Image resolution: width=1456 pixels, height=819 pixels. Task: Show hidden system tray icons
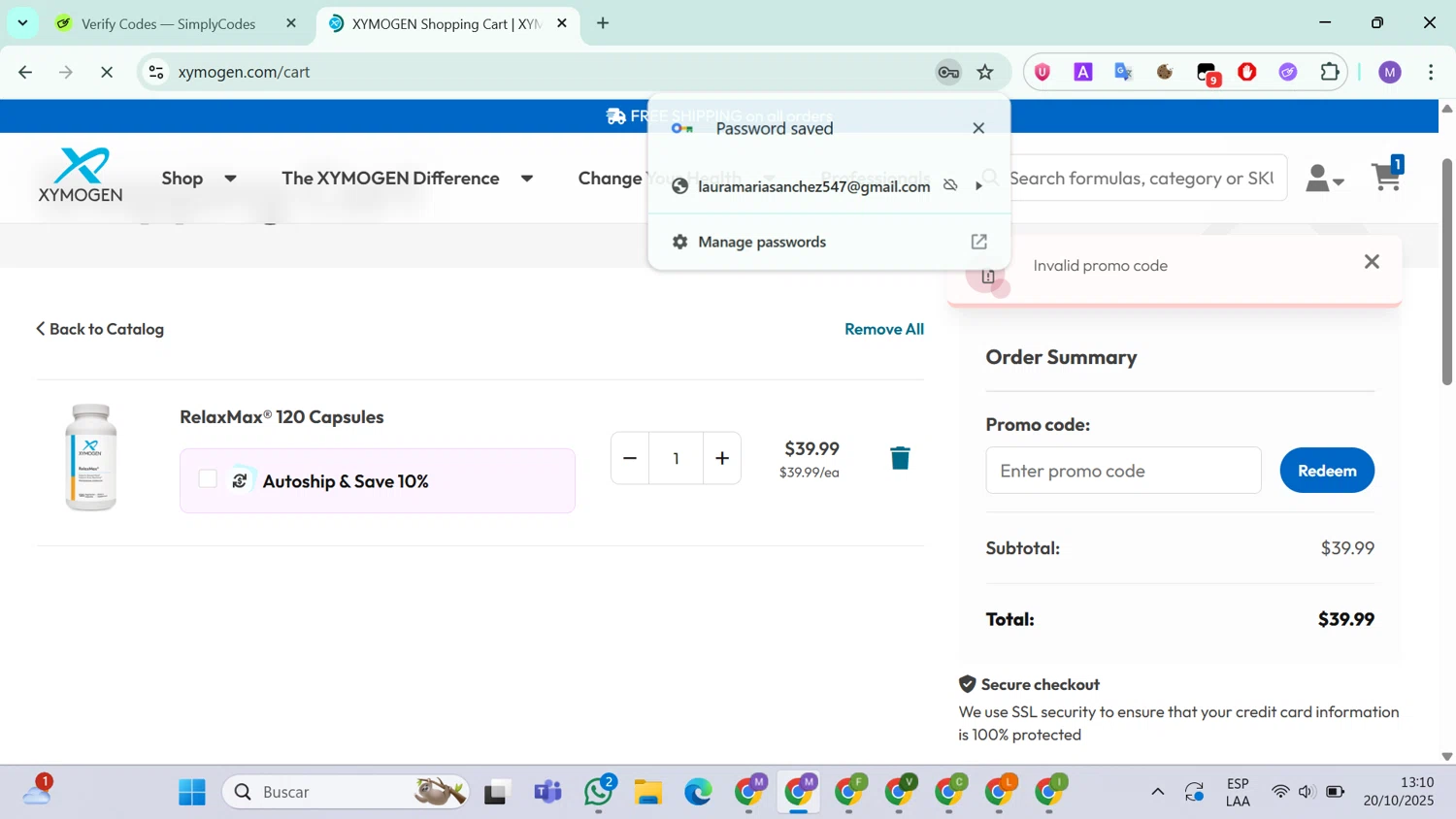(1157, 792)
